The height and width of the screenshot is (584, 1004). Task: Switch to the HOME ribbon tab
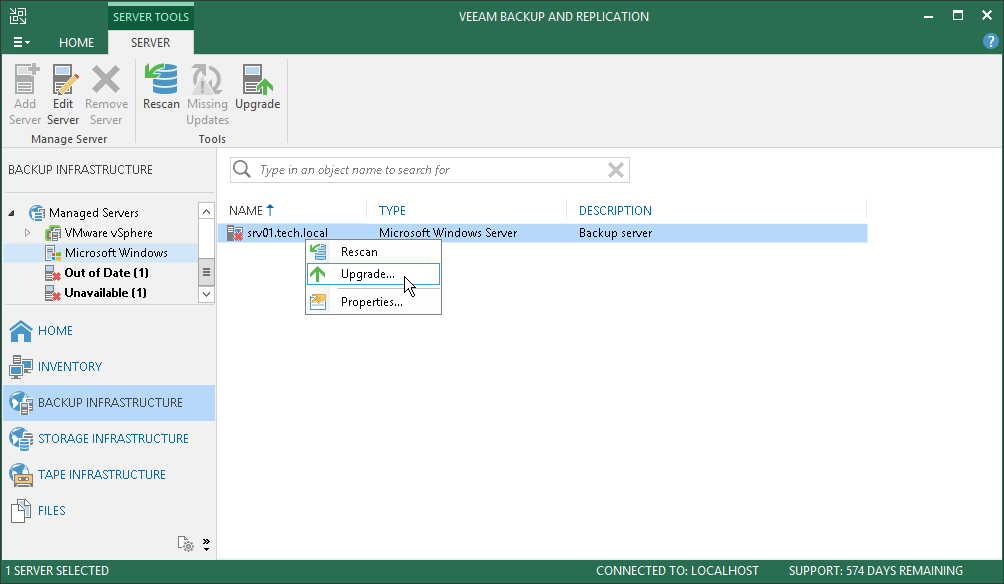tap(76, 42)
